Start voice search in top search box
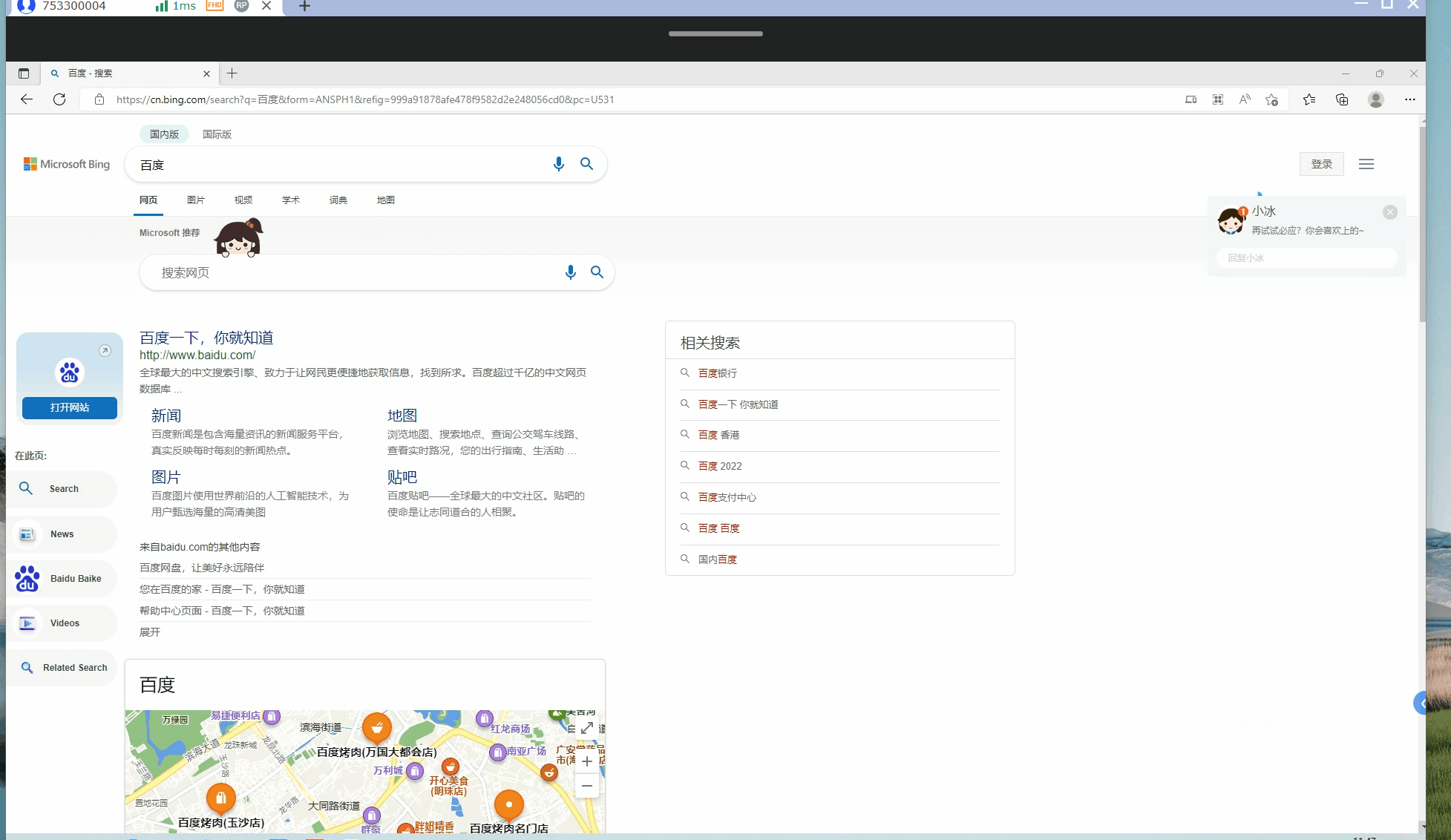The image size is (1451, 840). point(559,164)
